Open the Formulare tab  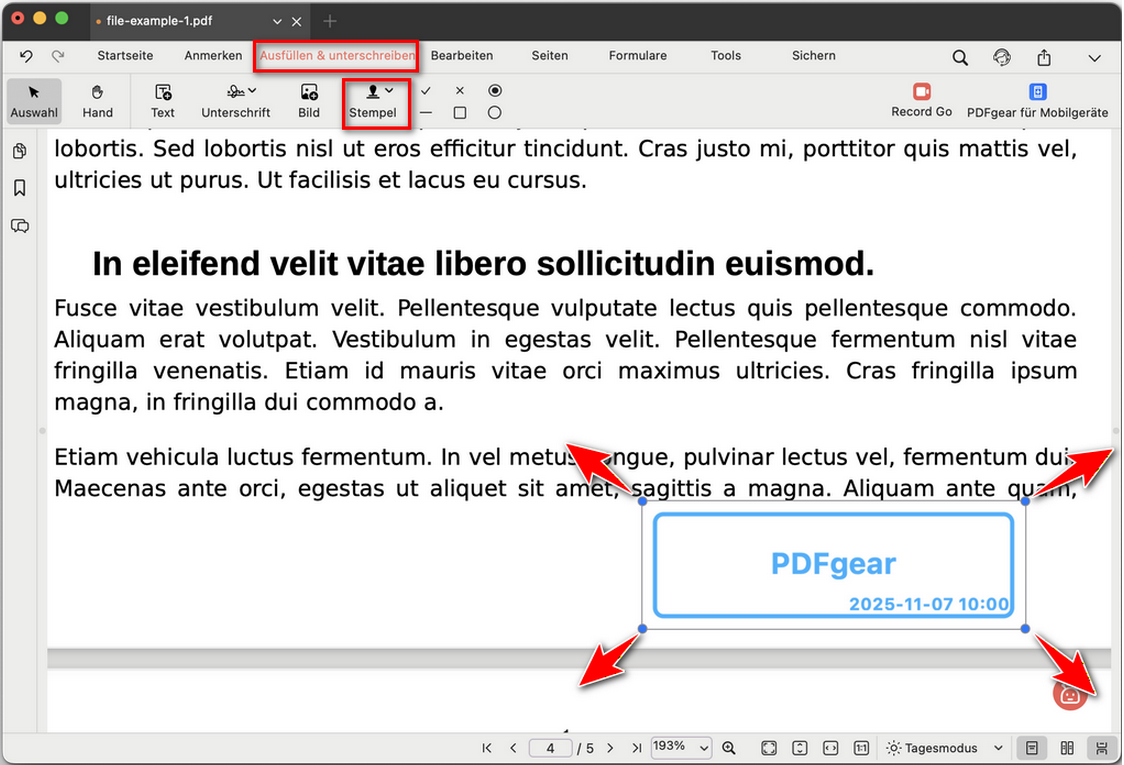[x=637, y=56]
